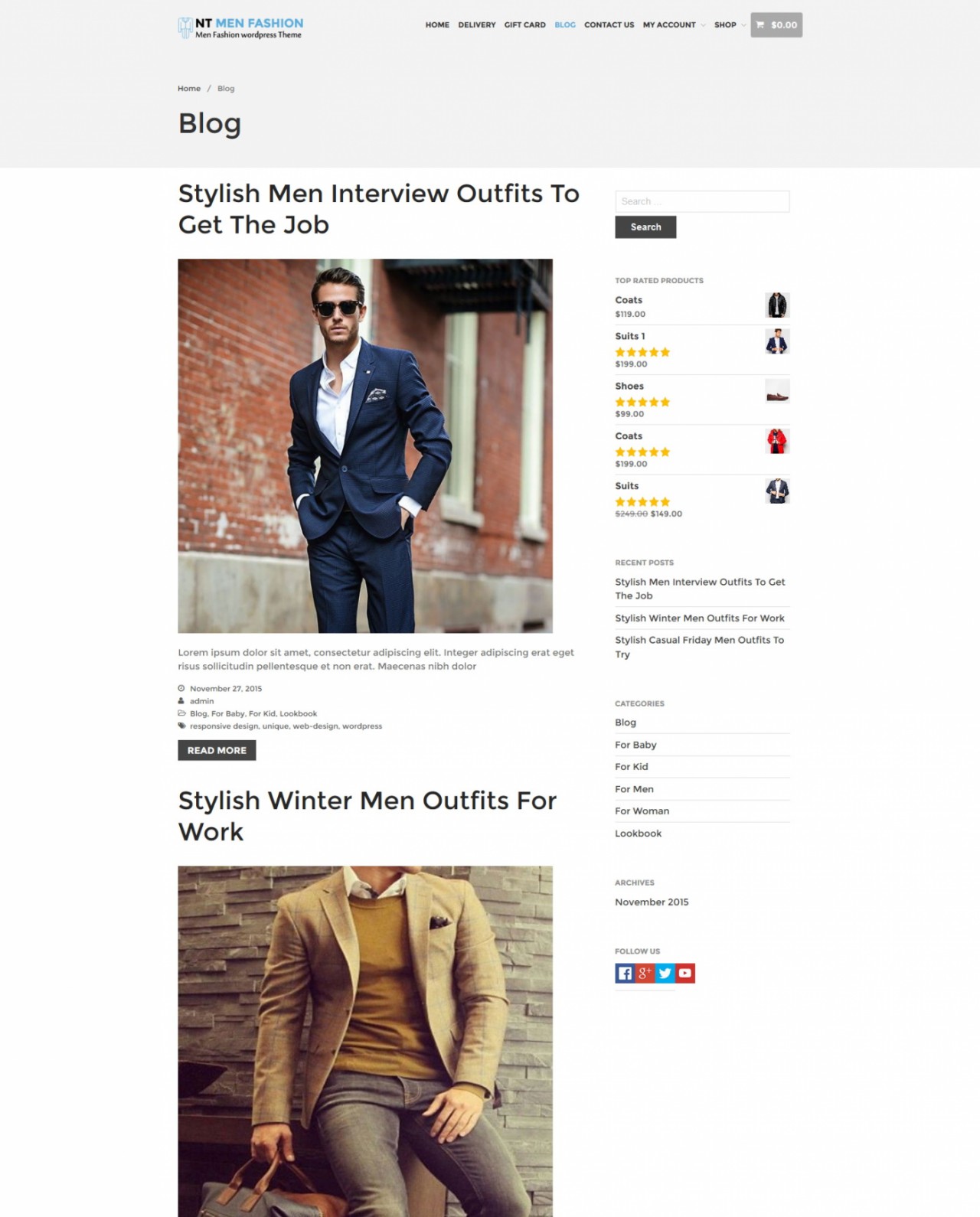
Task: Open the shopping cart showing $0.00
Action: (x=776, y=25)
